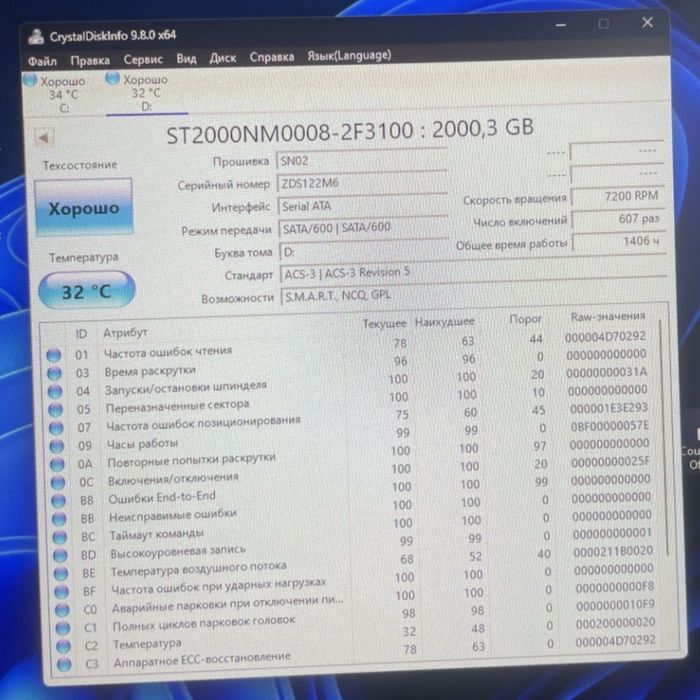The image size is (700, 700).
Task: Click status icon for attribute BF
Action: click(62, 592)
